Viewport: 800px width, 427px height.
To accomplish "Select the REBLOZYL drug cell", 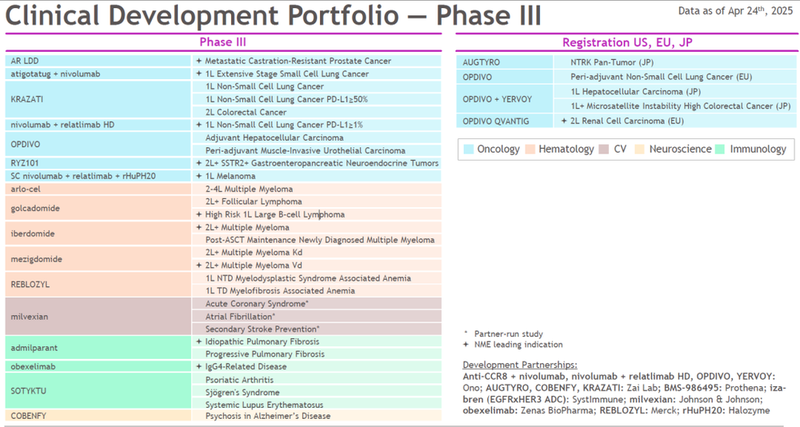I will click(98, 285).
